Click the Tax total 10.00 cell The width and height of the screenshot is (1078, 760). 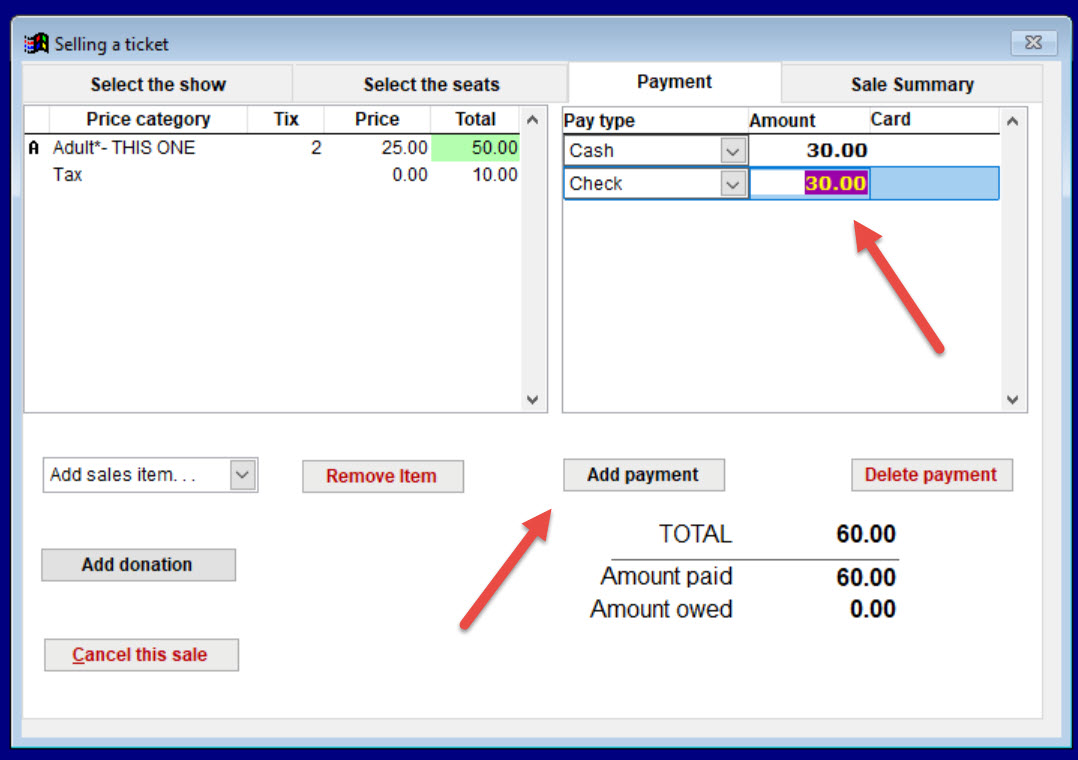tap(494, 175)
